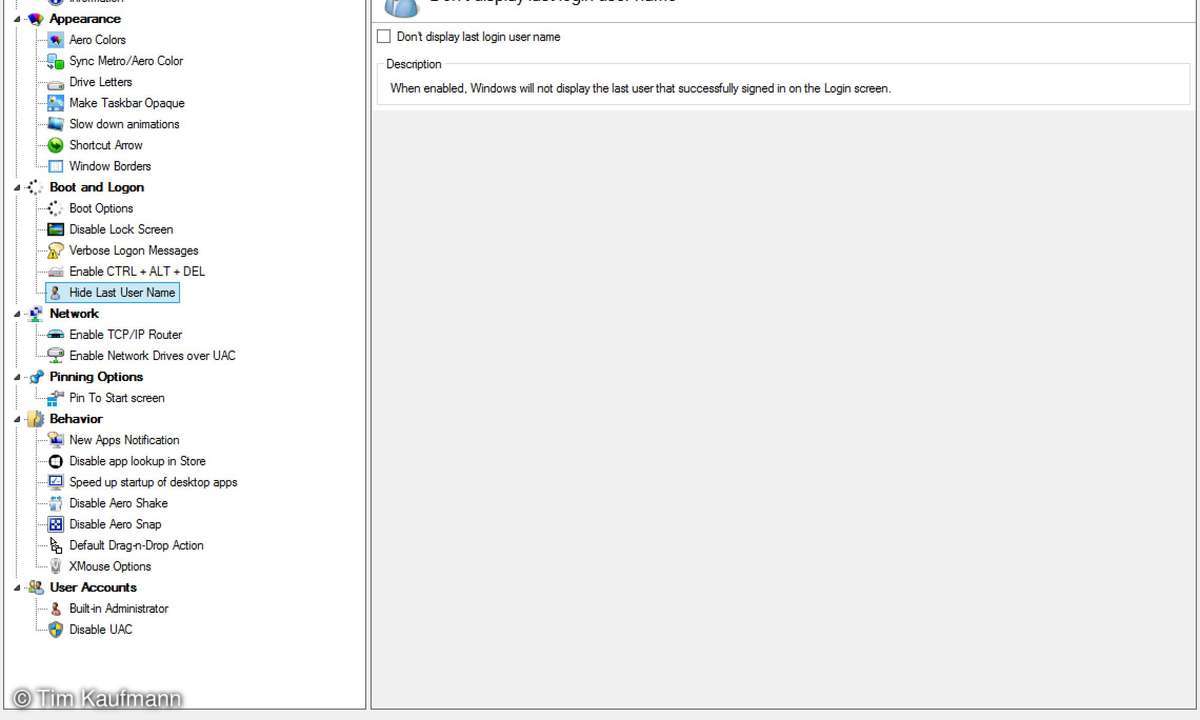Select the Behavior category label

(76, 419)
